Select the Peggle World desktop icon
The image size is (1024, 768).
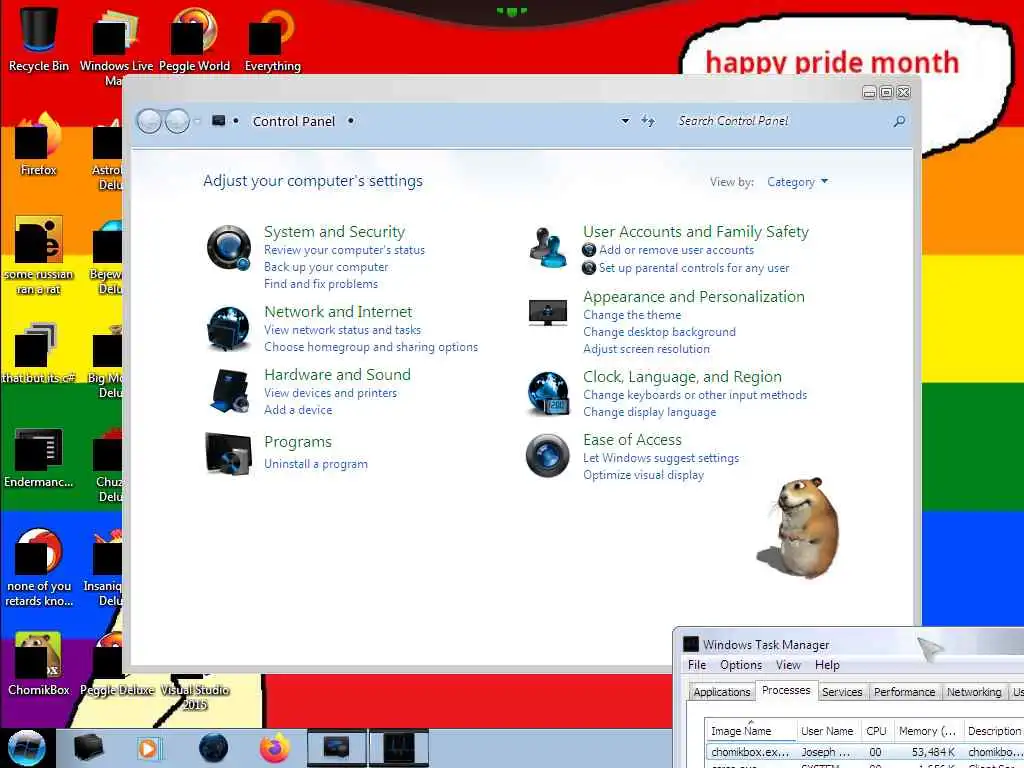click(x=194, y=39)
